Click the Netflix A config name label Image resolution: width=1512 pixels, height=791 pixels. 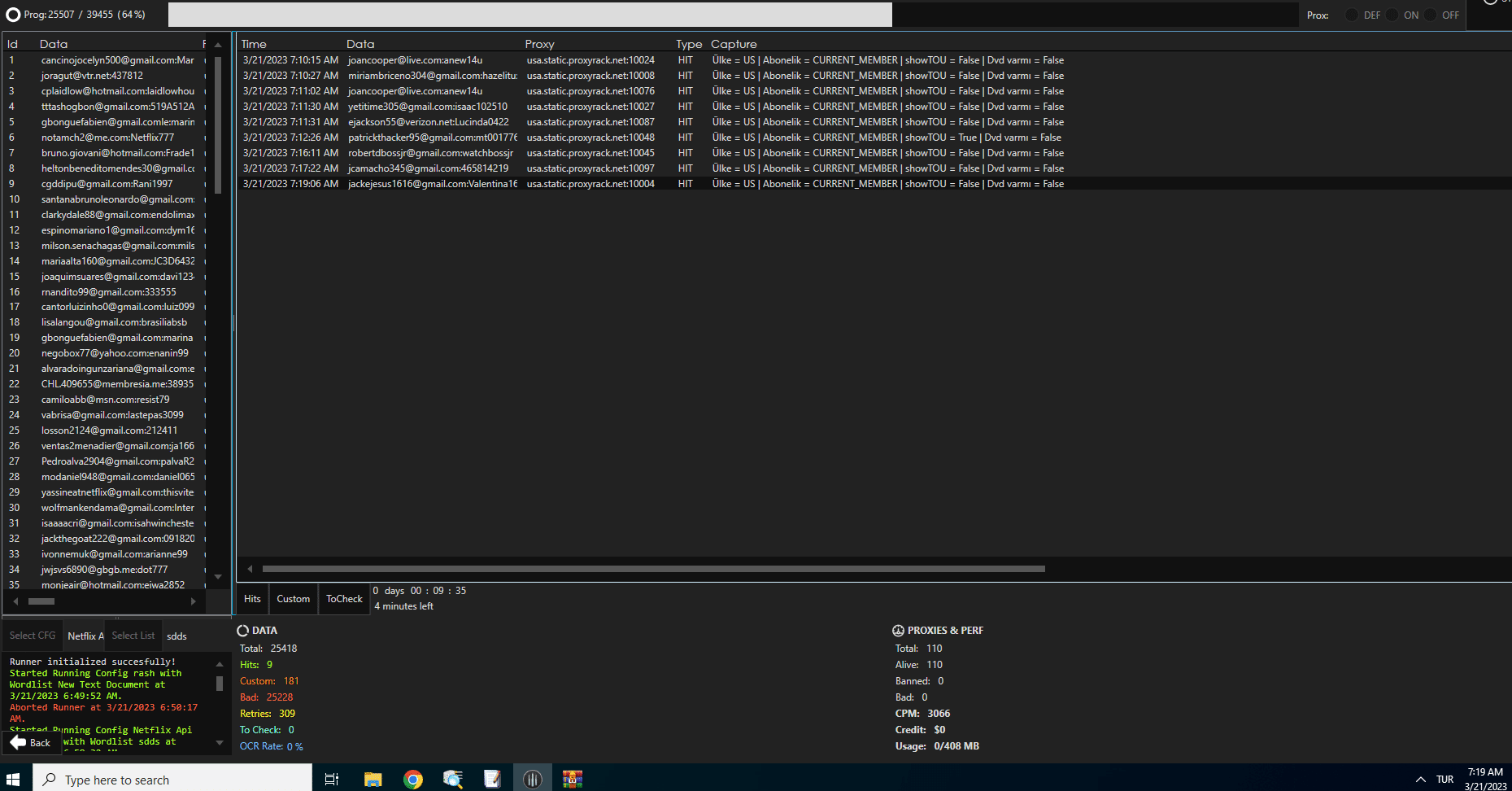pyautogui.click(x=85, y=636)
